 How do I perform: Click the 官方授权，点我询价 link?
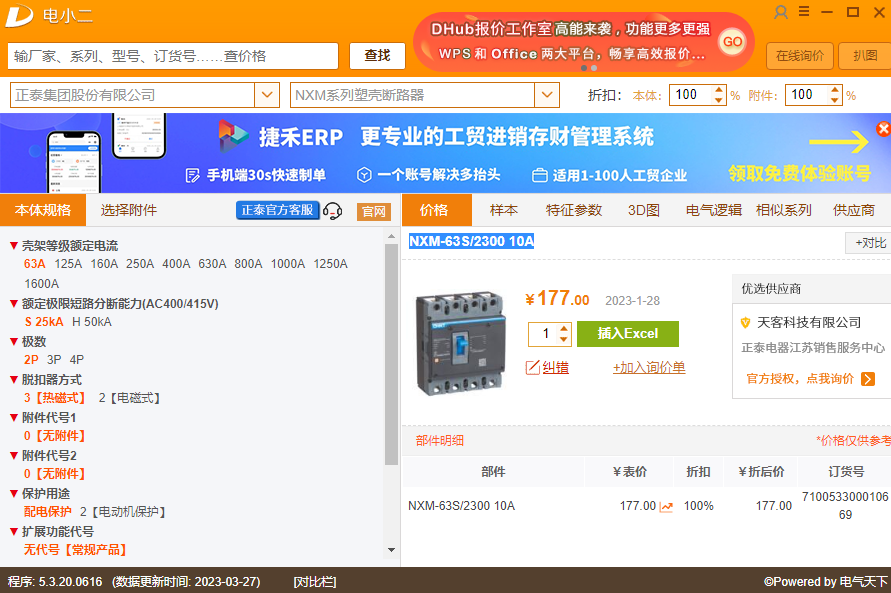point(800,379)
